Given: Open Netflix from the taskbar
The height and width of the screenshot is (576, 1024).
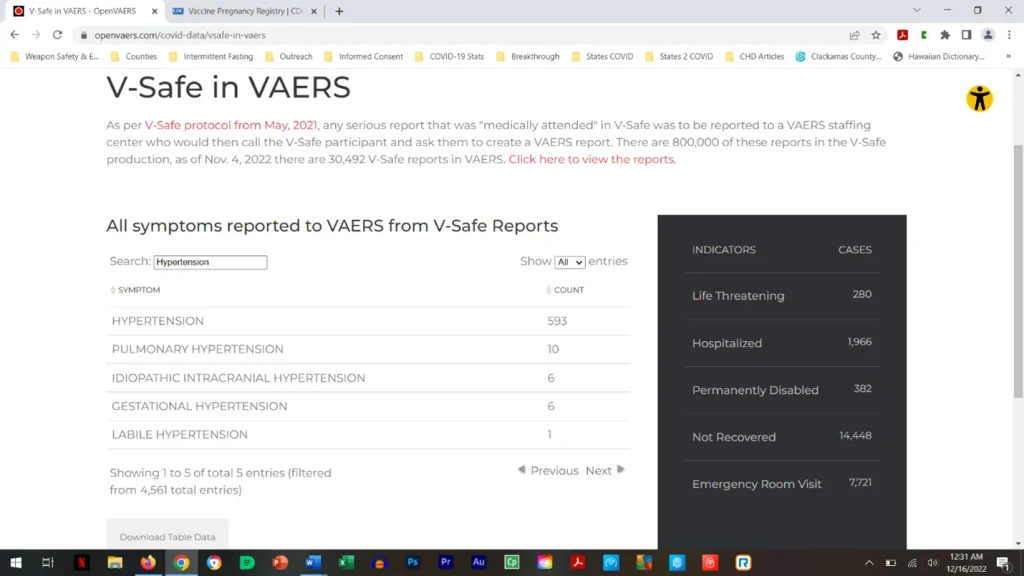Looking at the screenshot, I should click(82, 563).
